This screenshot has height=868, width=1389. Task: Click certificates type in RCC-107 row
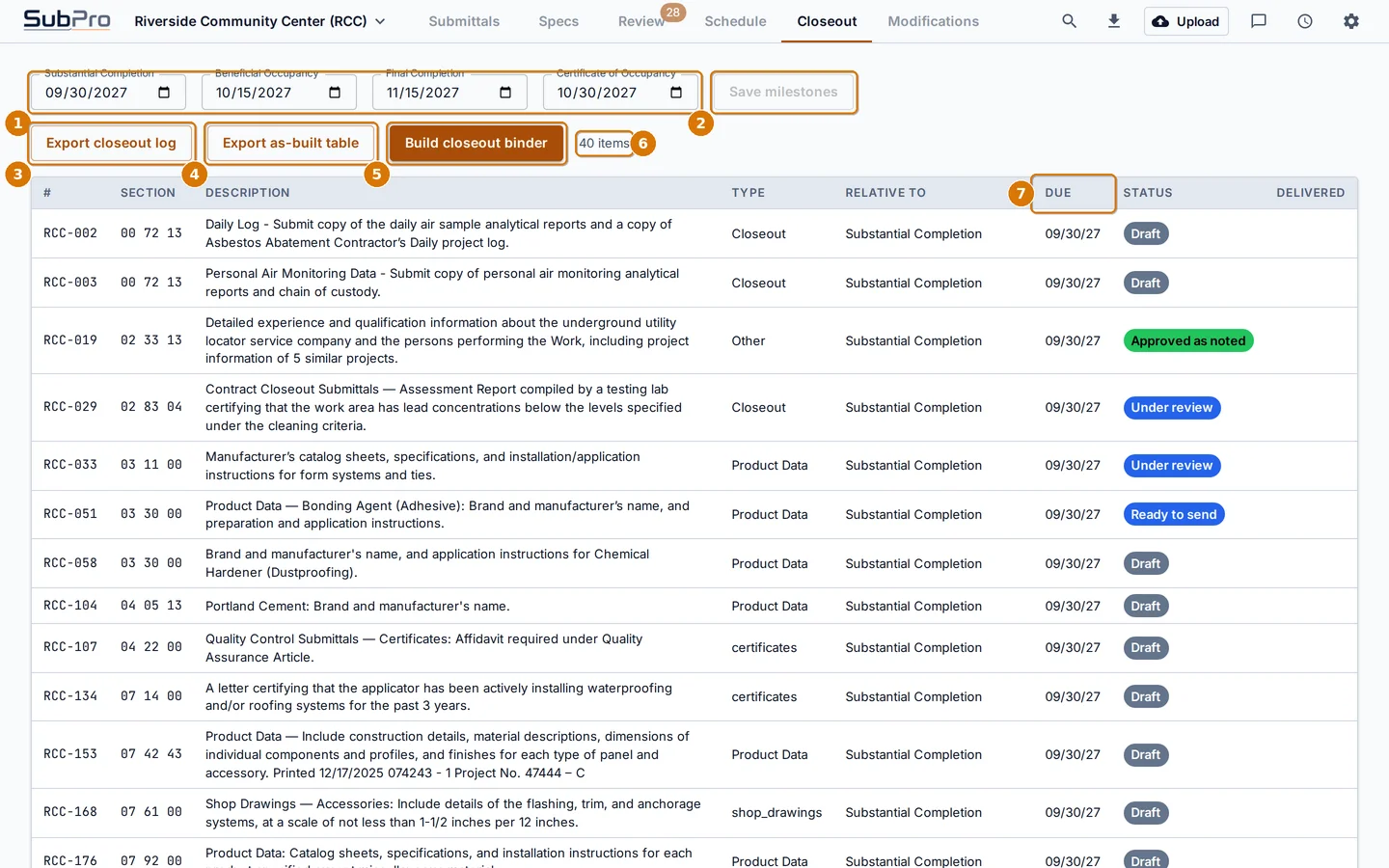[764, 648]
